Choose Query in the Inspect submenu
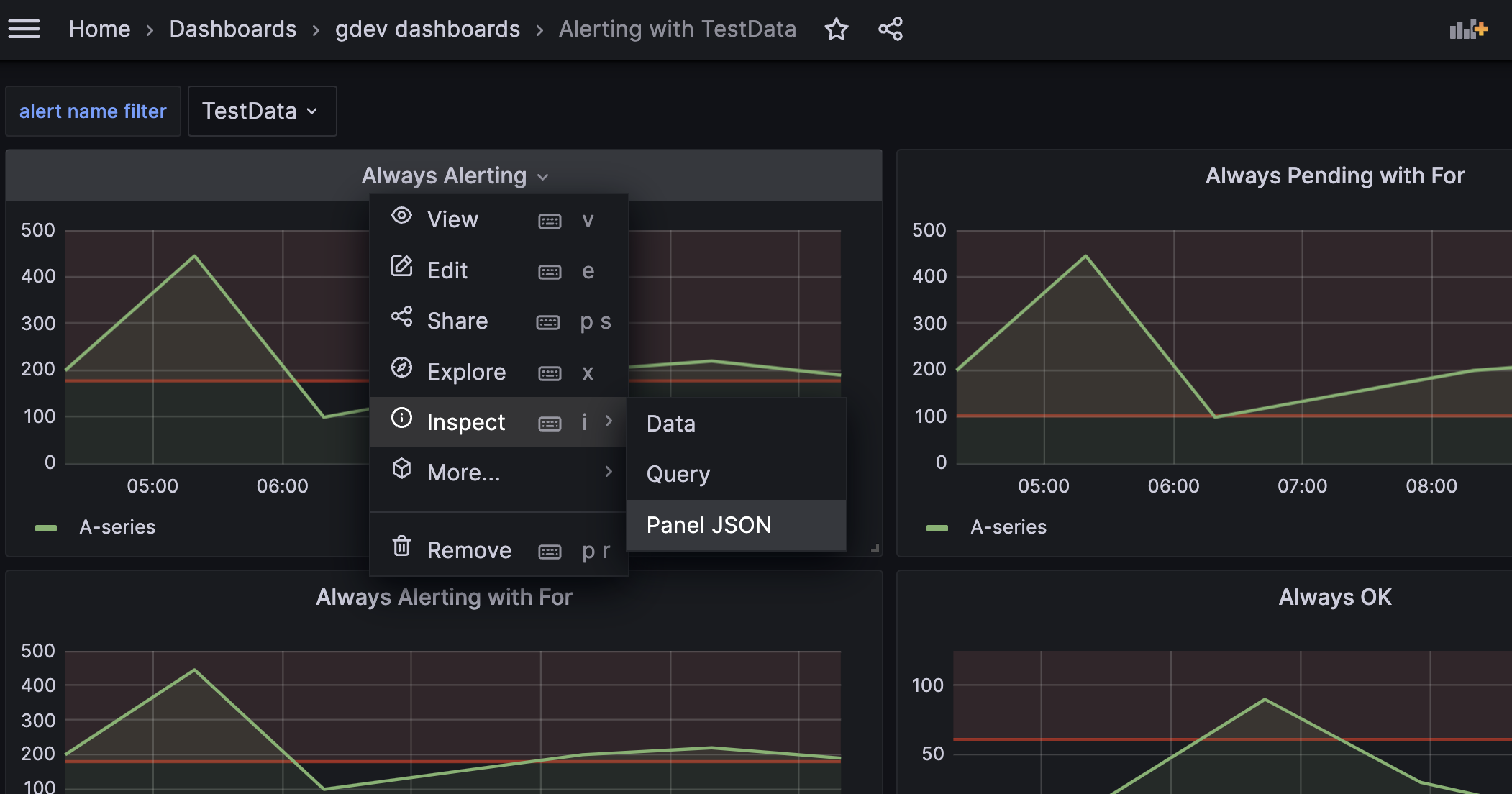1512x794 pixels. [x=678, y=474]
